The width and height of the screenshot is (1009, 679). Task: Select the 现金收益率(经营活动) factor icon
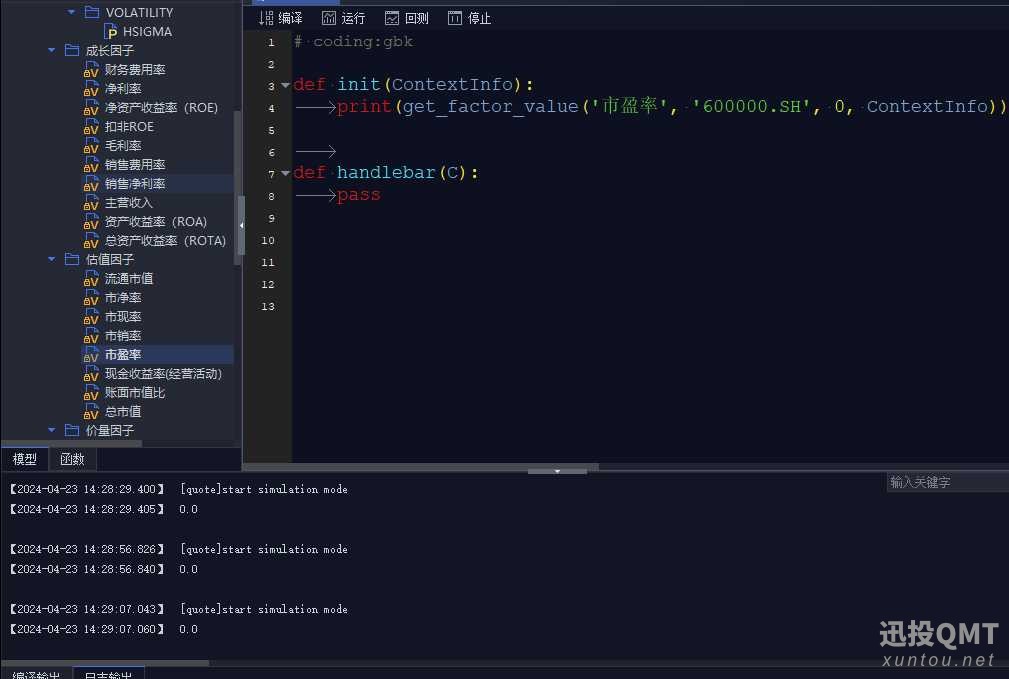[91, 373]
